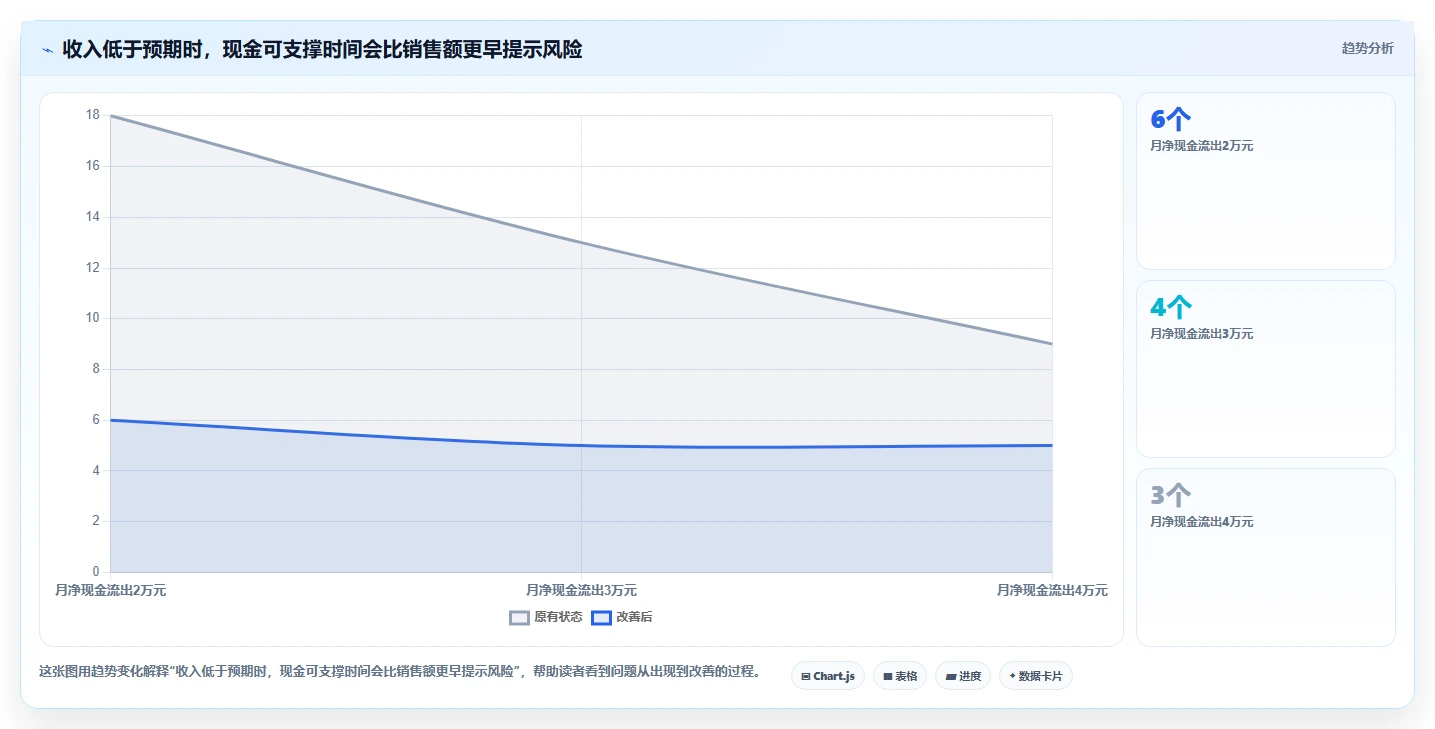
Task: Click the 月净现金流出2万元 card caption
Action: pyautogui.click(x=1201, y=146)
